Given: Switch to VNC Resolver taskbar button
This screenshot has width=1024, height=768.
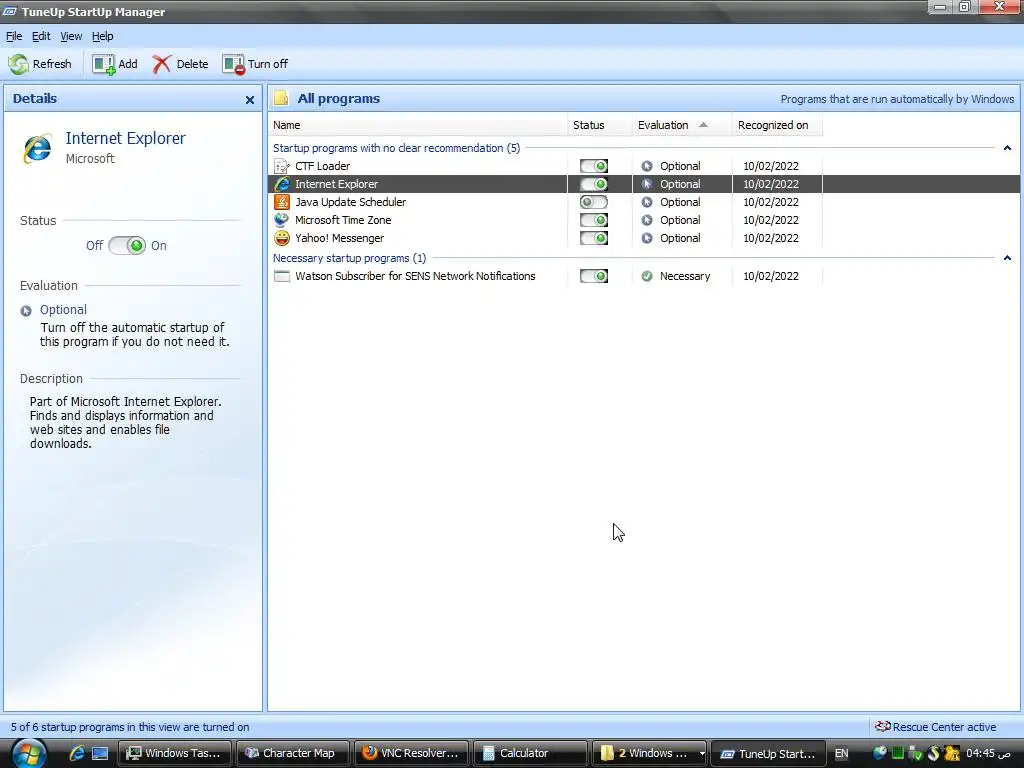Looking at the screenshot, I should [411, 753].
